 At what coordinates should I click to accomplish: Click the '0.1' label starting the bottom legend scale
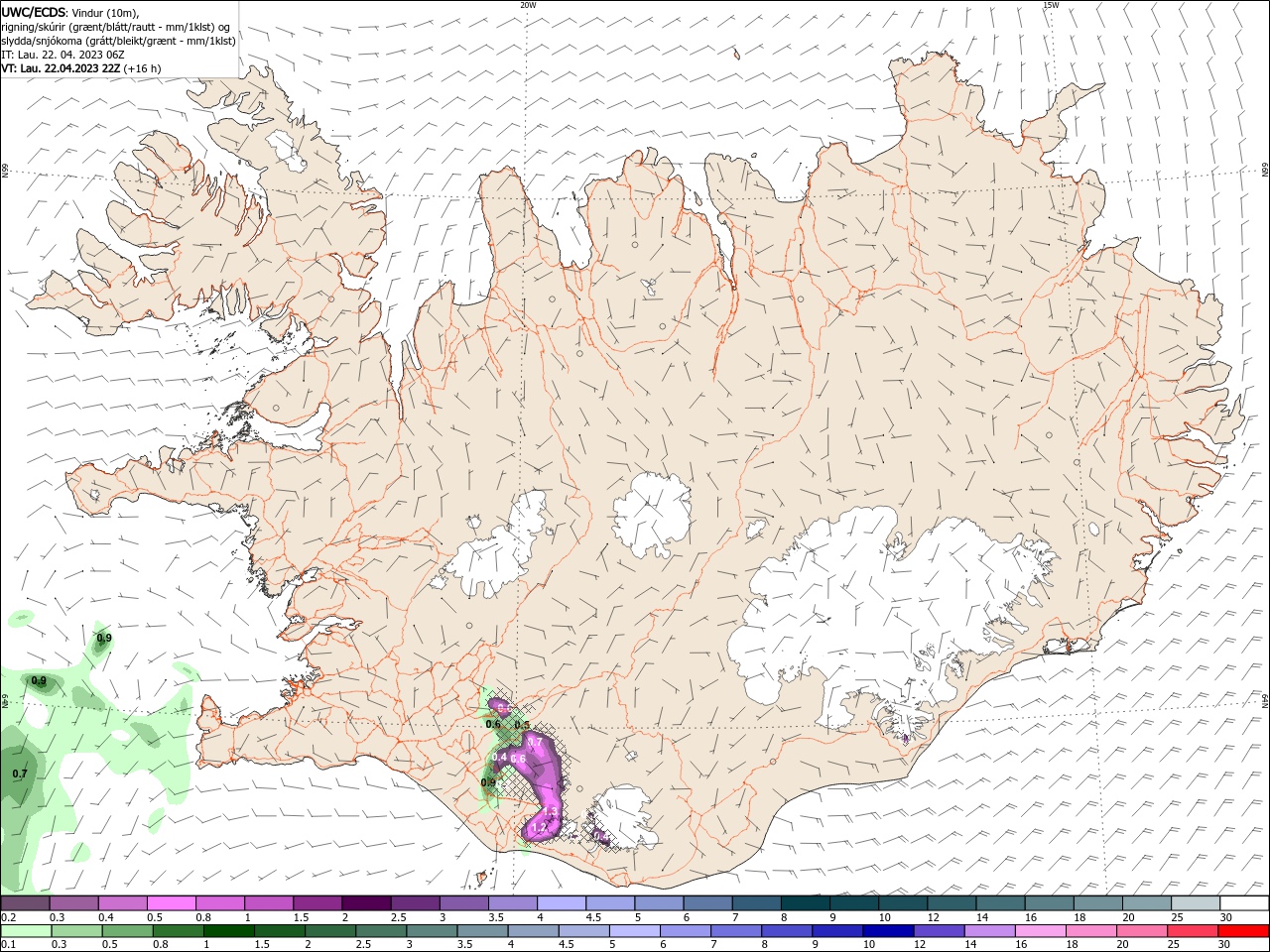[8, 945]
